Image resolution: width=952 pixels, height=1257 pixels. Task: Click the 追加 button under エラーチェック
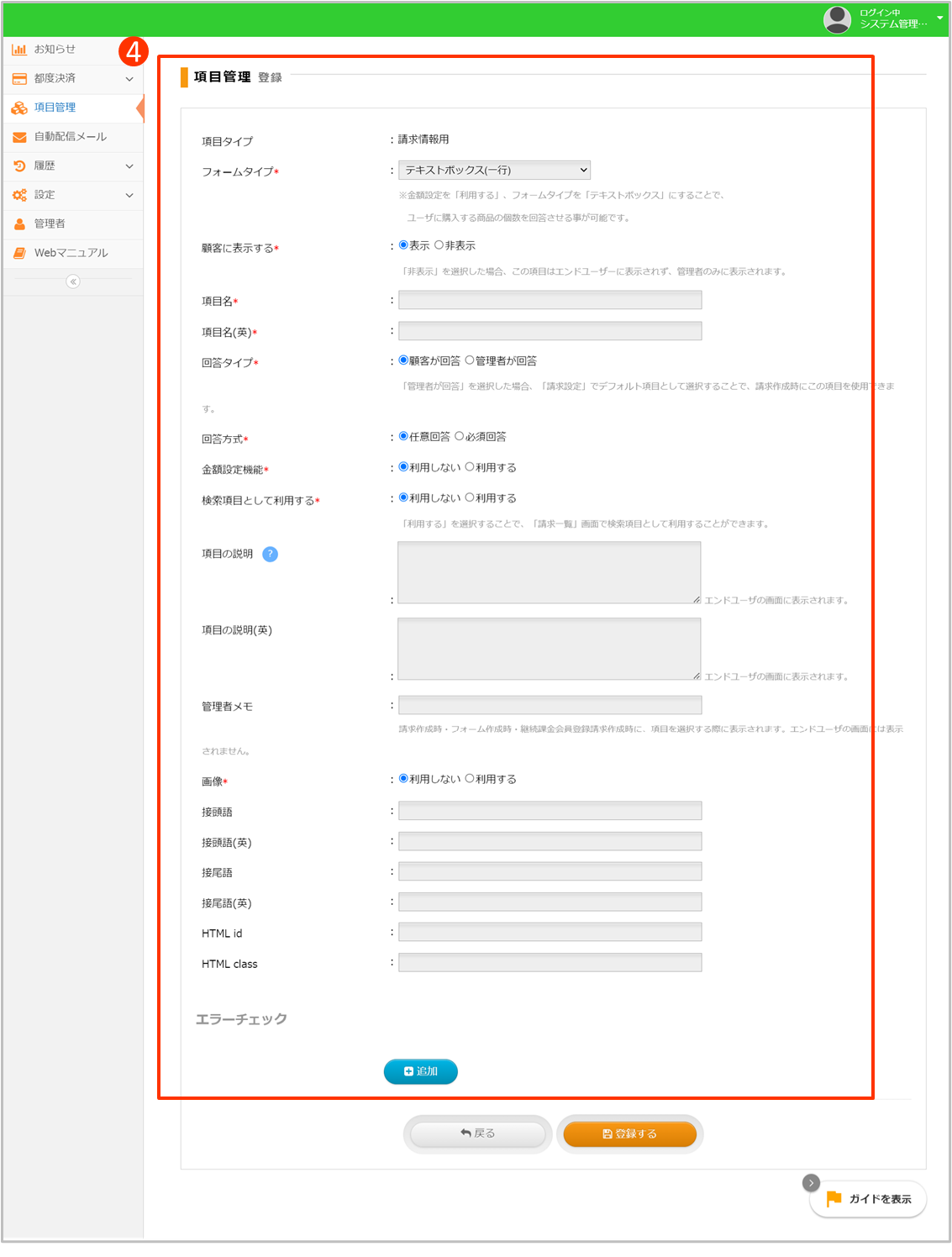[420, 1071]
